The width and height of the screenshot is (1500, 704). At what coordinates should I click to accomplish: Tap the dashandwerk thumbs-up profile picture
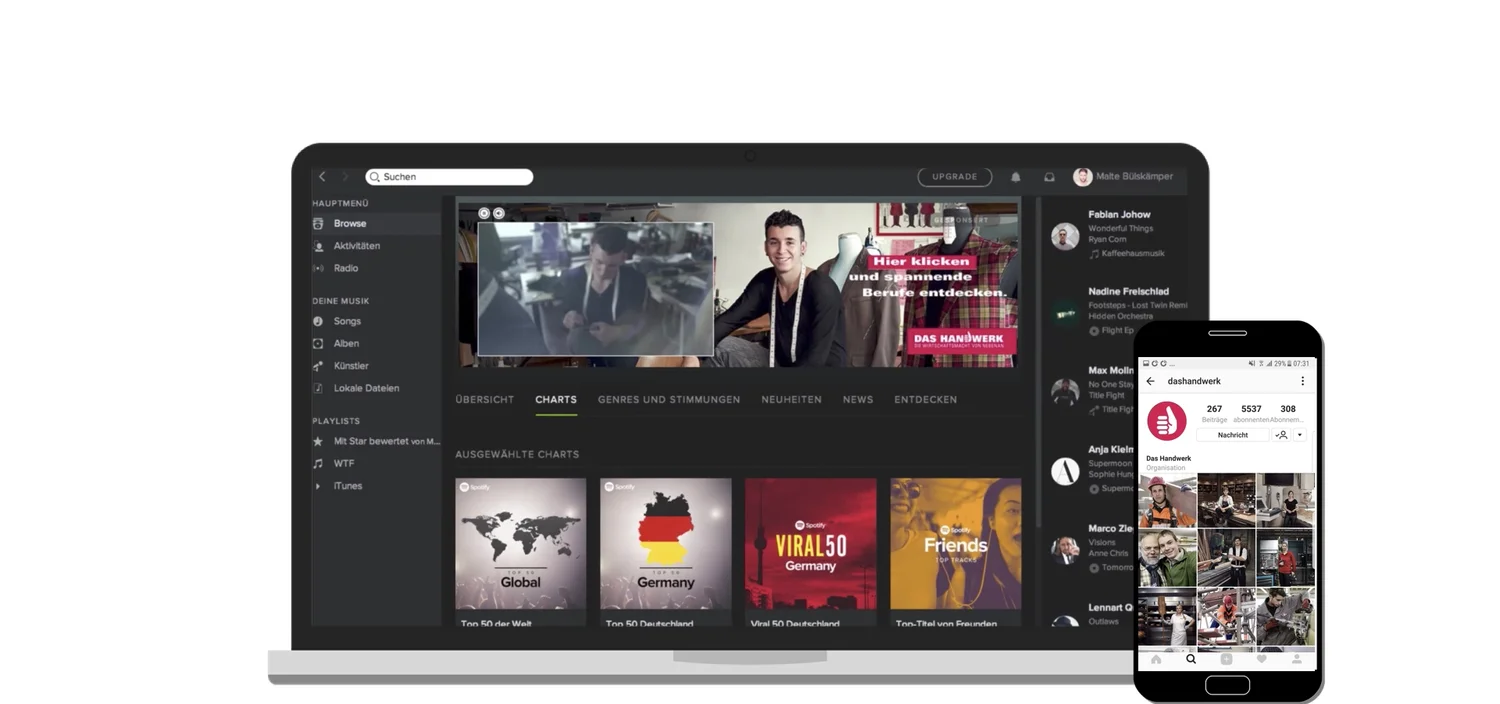(x=1166, y=421)
